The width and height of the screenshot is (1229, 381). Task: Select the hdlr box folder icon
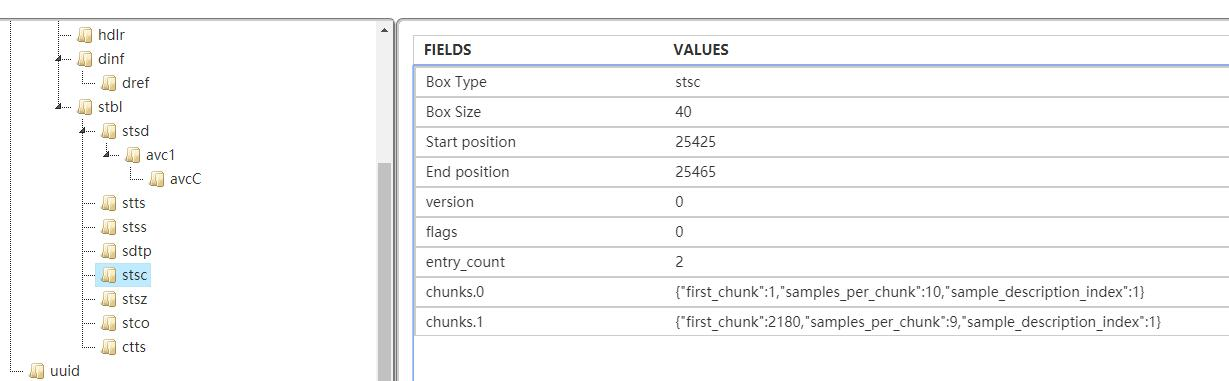pos(85,35)
